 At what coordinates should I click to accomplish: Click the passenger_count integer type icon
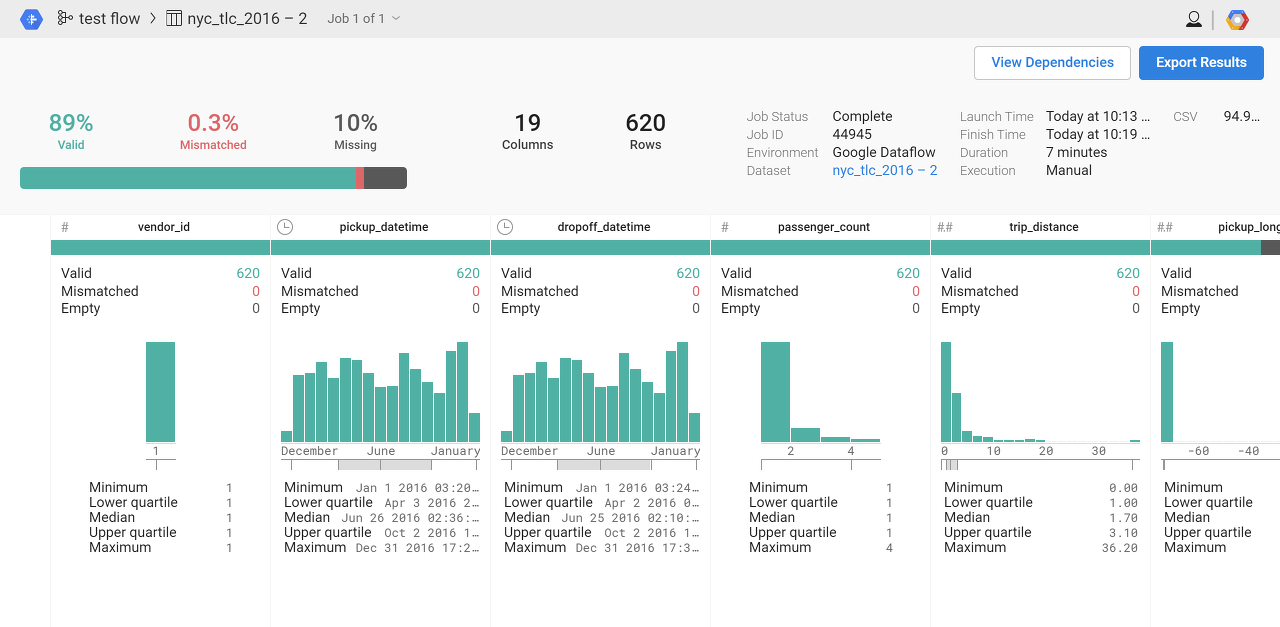tap(725, 227)
